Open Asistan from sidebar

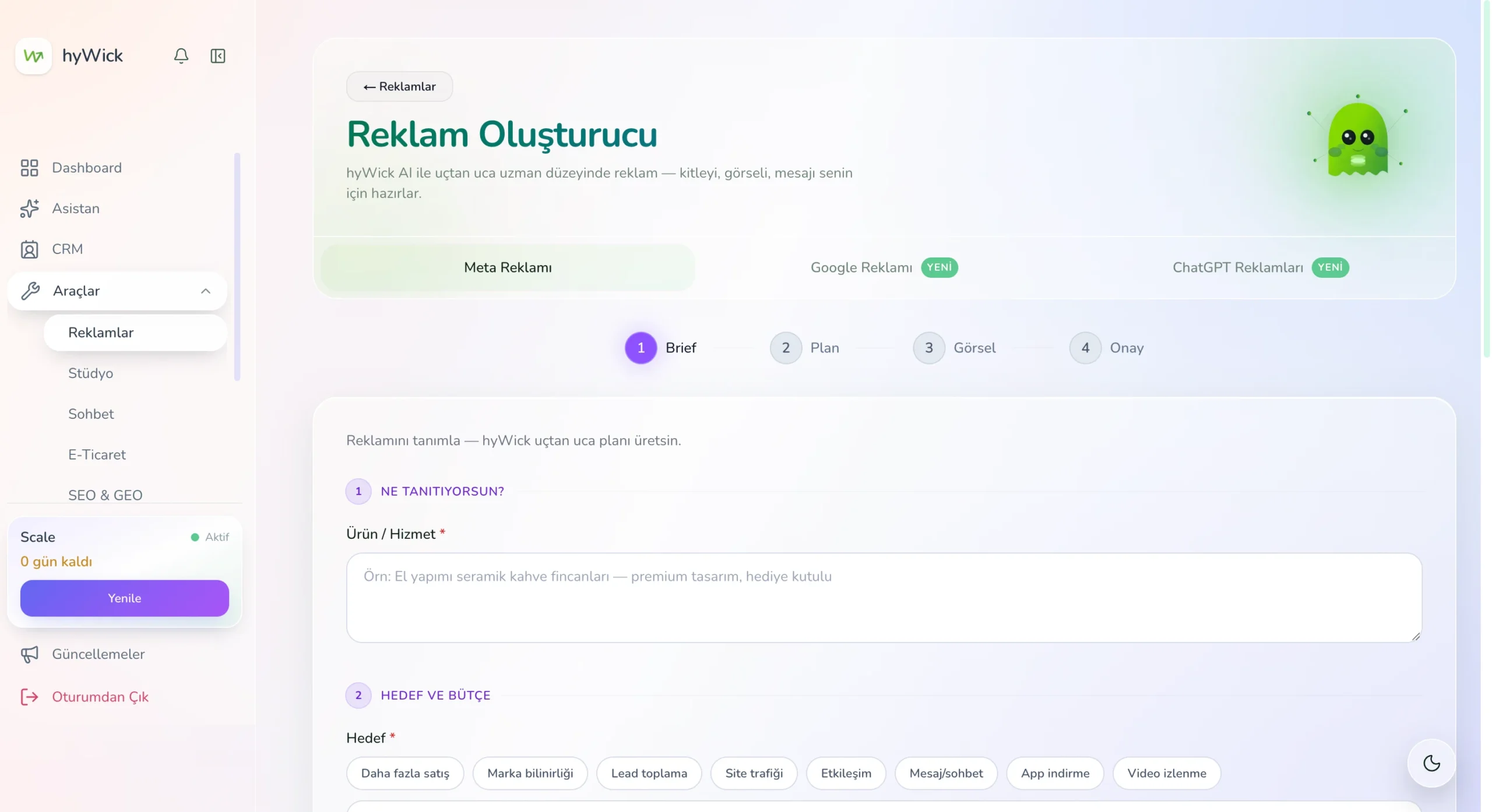click(x=118, y=209)
